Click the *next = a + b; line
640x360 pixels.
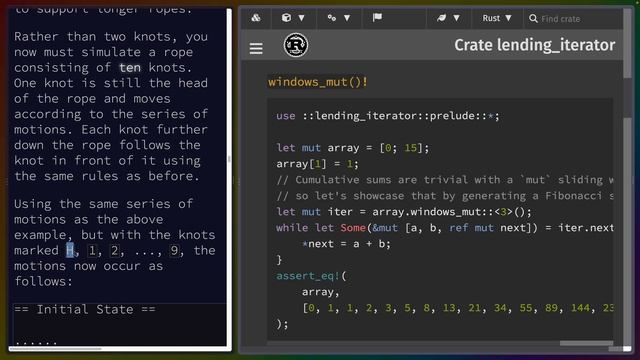coord(346,244)
